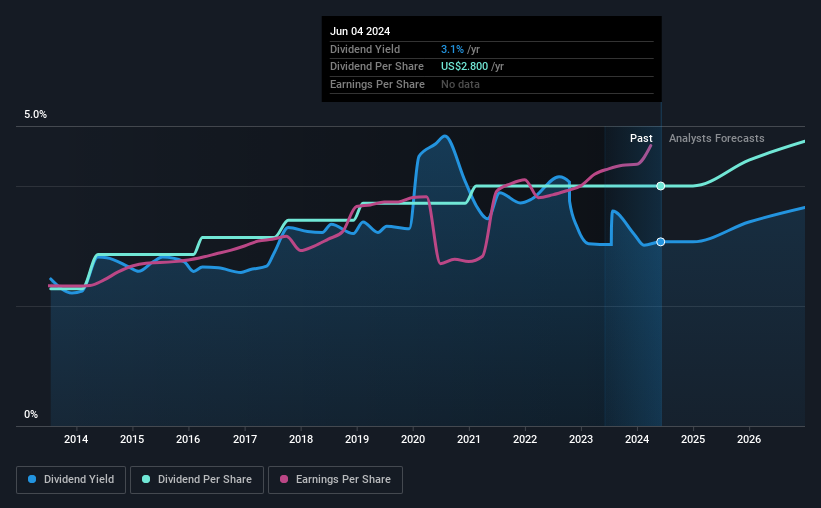Image resolution: width=821 pixels, height=508 pixels.
Task: Click the 2020 x-axis label
Action: pyautogui.click(x=413, y=439)
